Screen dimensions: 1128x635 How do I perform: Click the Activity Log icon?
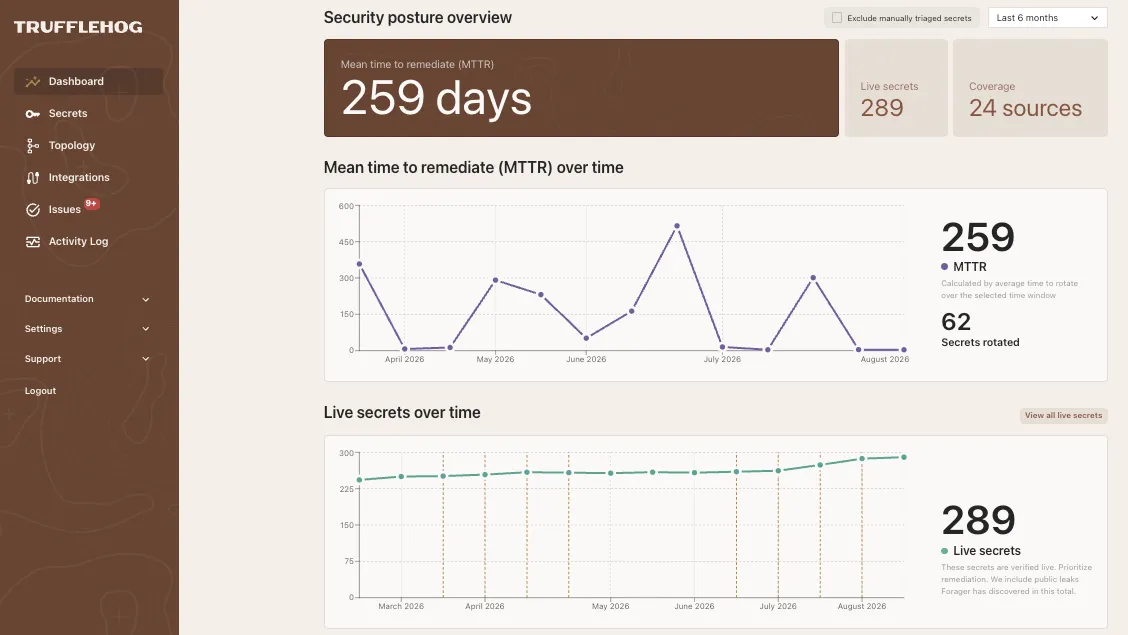coord(32,242)
